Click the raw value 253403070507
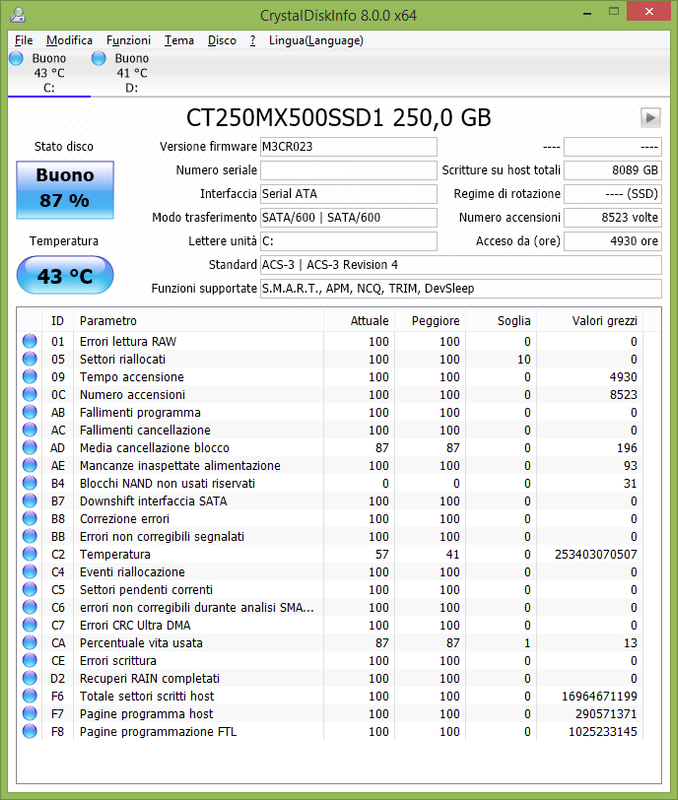 click(x=596, y=554)
